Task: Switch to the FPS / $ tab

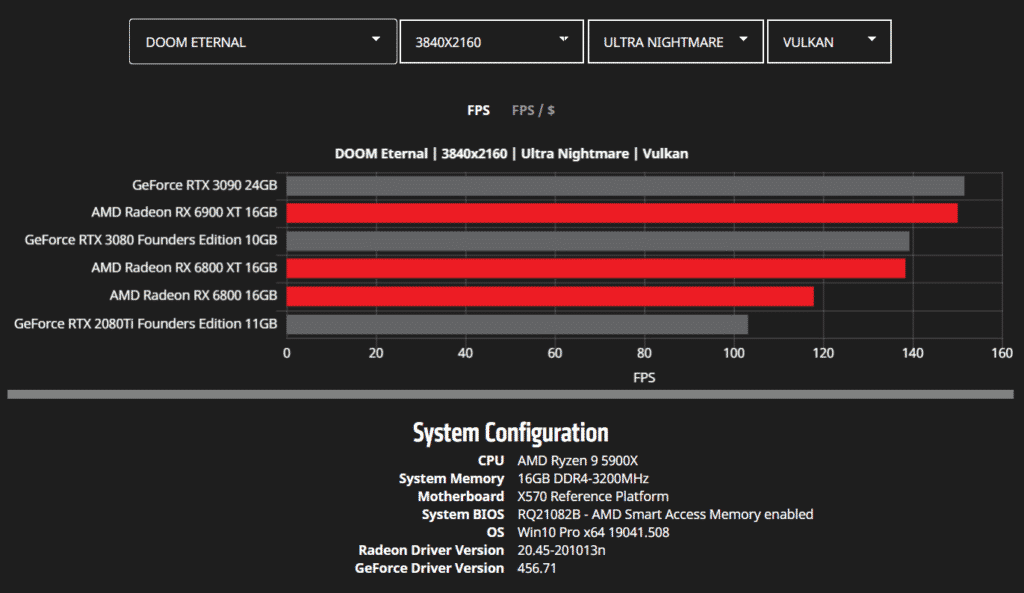Action: [533, 110]
